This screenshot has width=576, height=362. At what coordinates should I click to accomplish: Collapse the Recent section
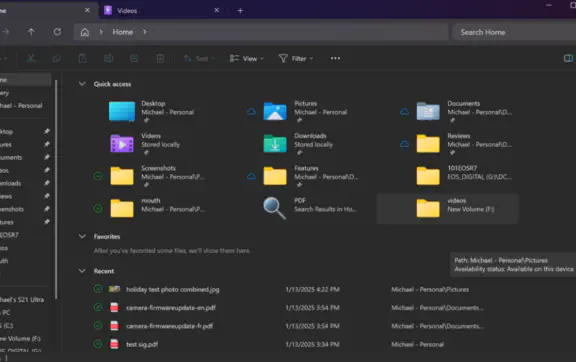click(x=82, y=271)
